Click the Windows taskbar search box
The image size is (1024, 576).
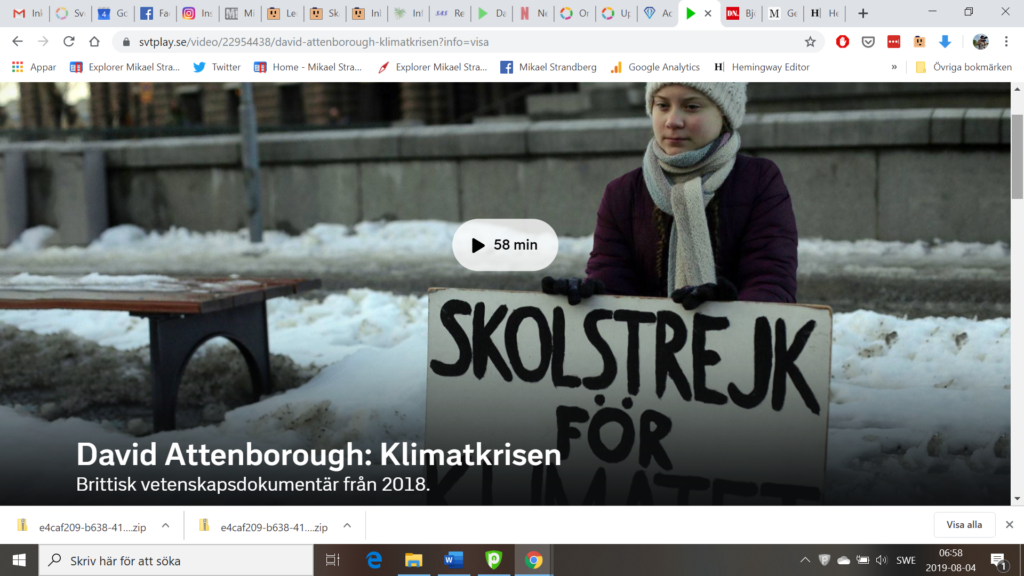tap(176, 560)
